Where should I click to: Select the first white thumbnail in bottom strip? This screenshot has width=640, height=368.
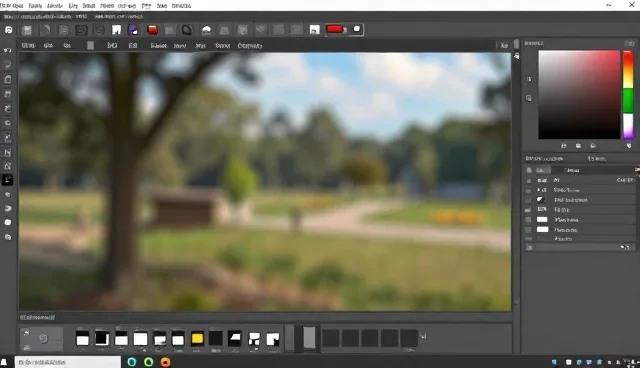[x=82, y=339]
